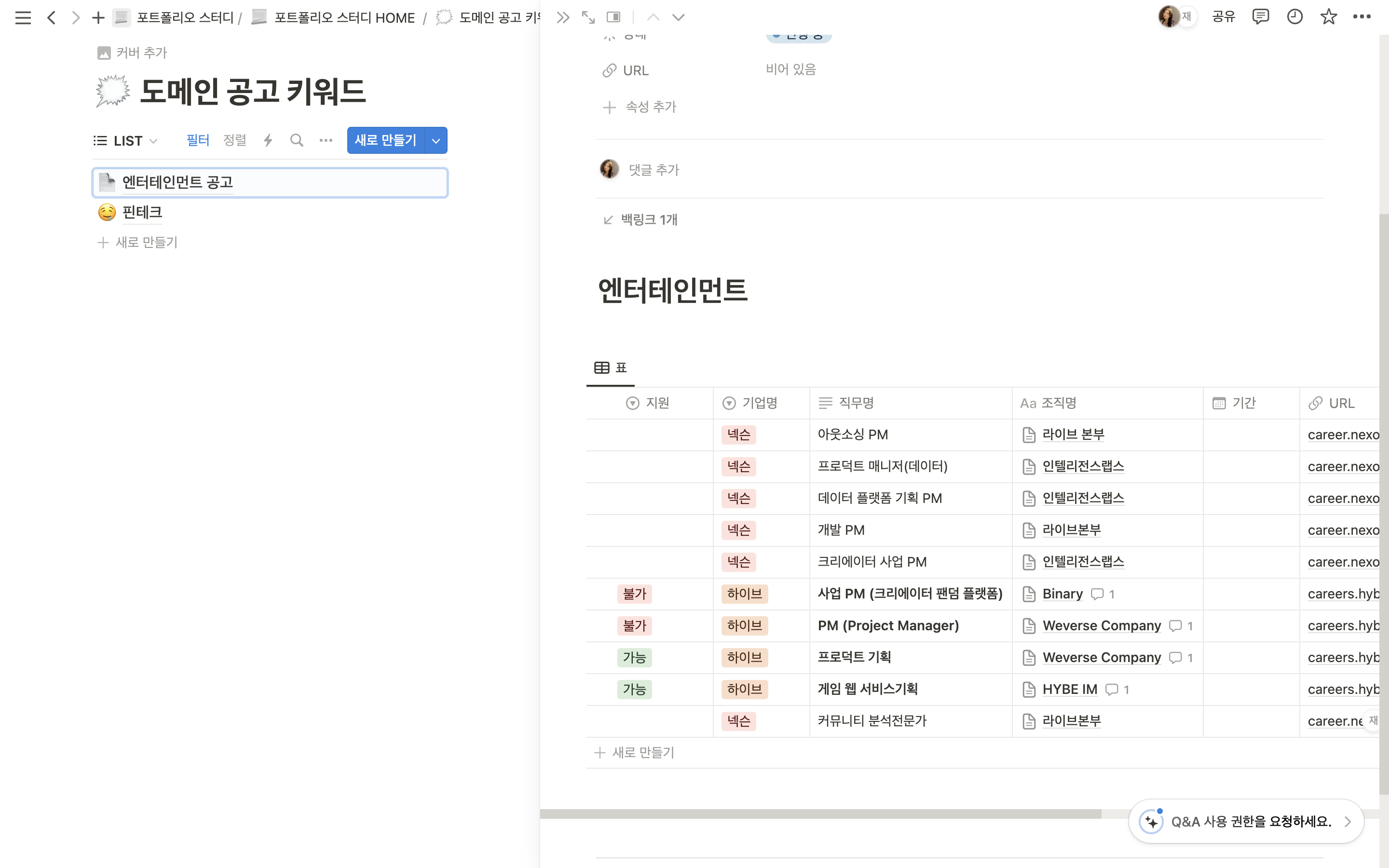Image resolution: width=1389 pixels, height=868 pixels.
Task: Go to next page with down chevron
Action: tap(679, 17)
